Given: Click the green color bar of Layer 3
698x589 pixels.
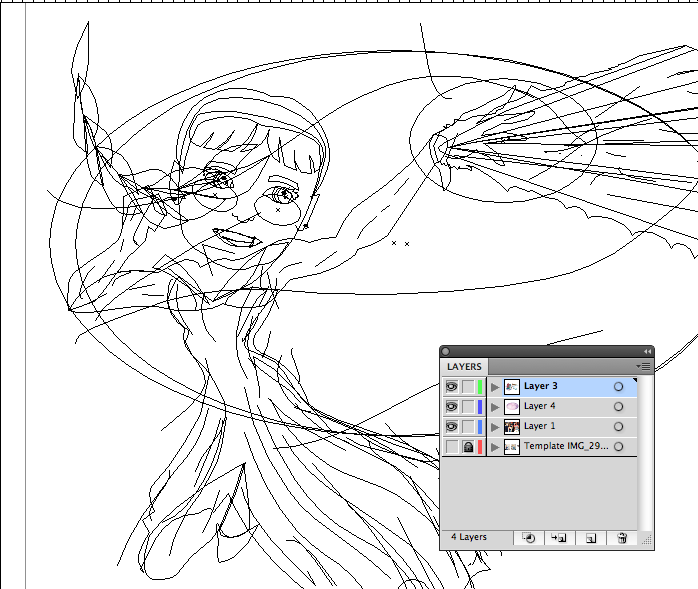Looking at the screenshot, I should 480,386.
